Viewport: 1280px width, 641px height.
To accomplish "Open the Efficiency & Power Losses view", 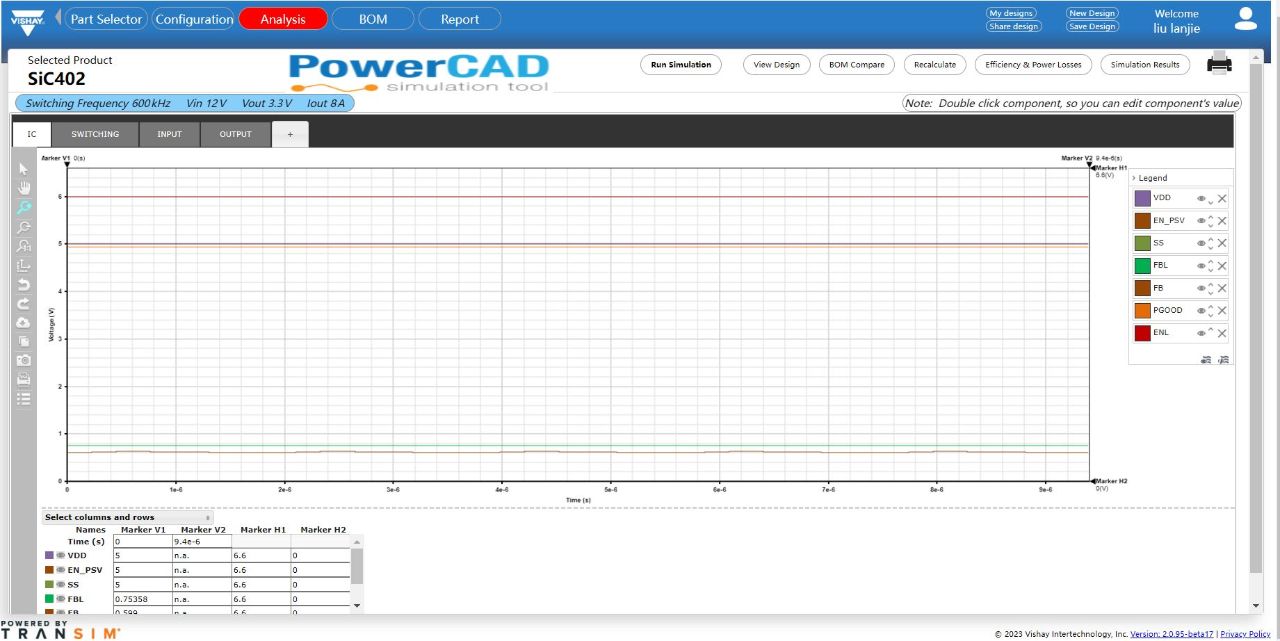I will pyautogui.click(x=1033, y=64).
